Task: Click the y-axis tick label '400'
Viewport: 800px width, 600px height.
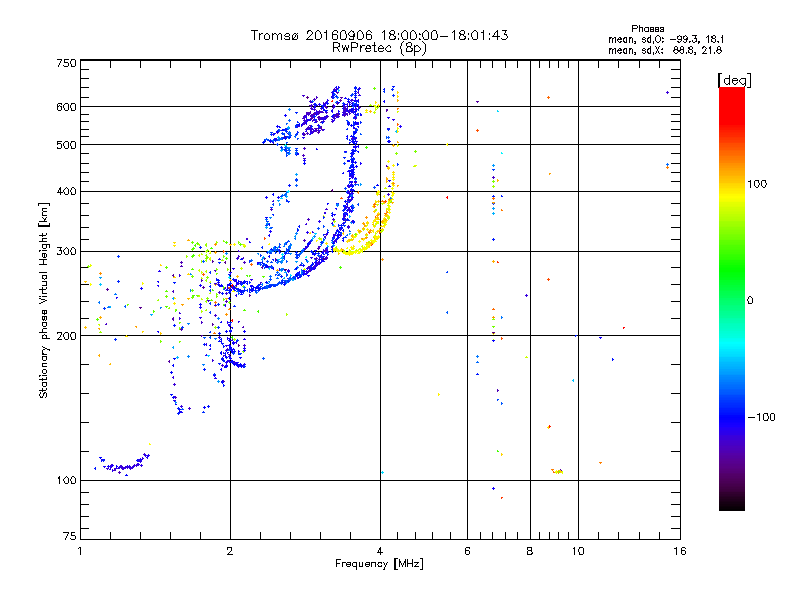Action: click(66, 191)
